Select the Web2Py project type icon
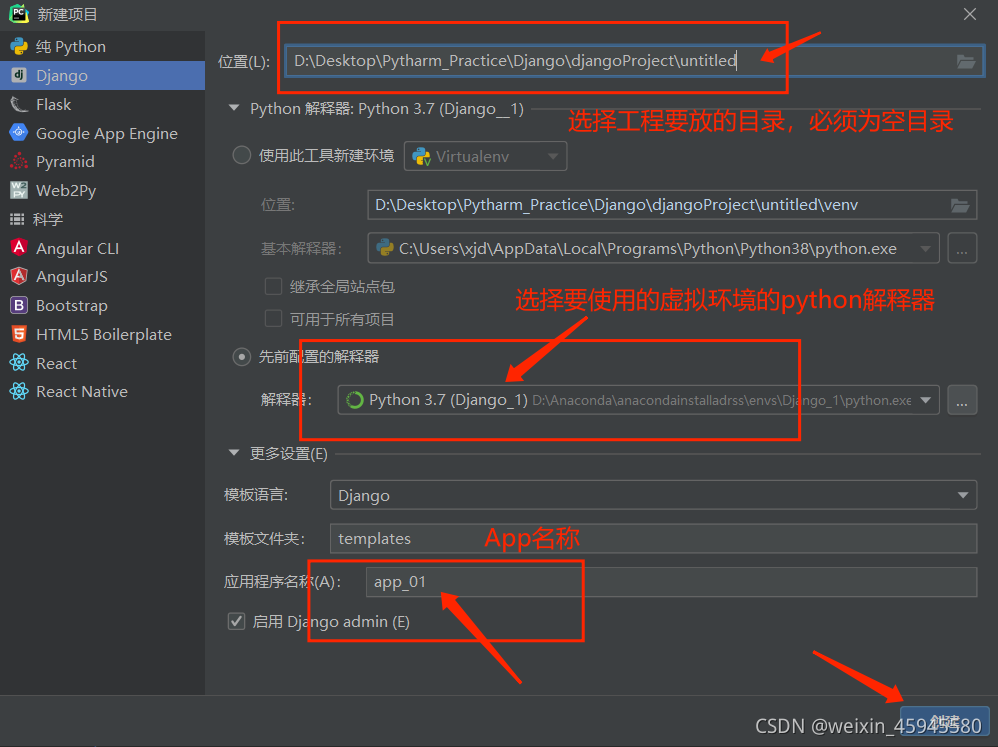The width and height of the screenshot is (998, 747). point(20,190)
